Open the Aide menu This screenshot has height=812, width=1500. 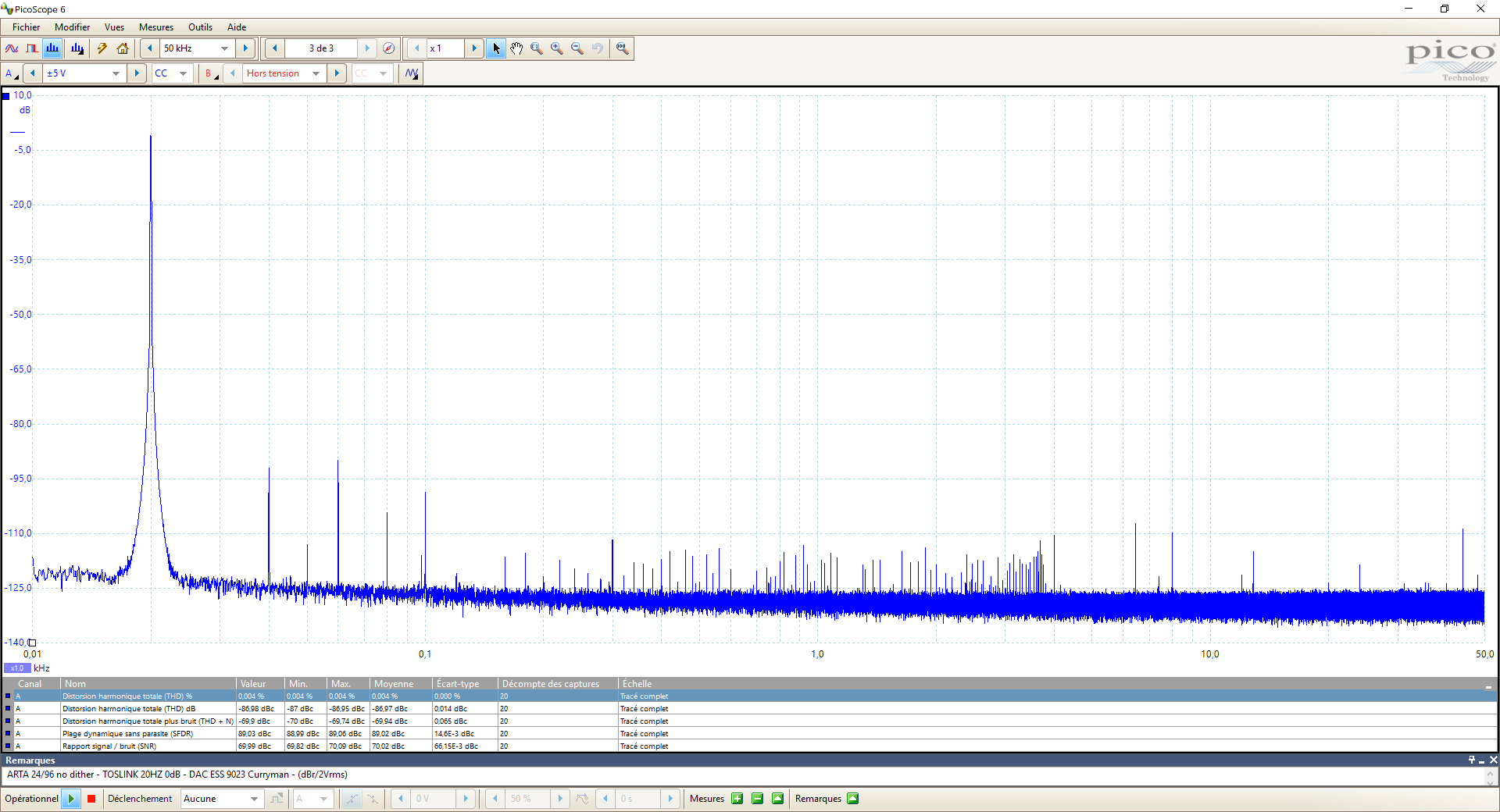[237, 27]
